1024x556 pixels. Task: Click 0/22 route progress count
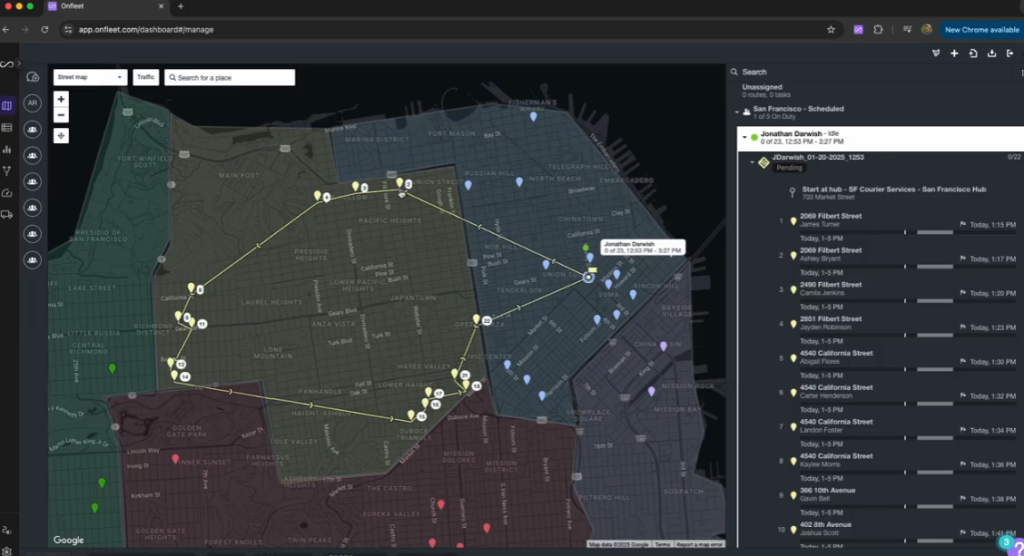1014,157
